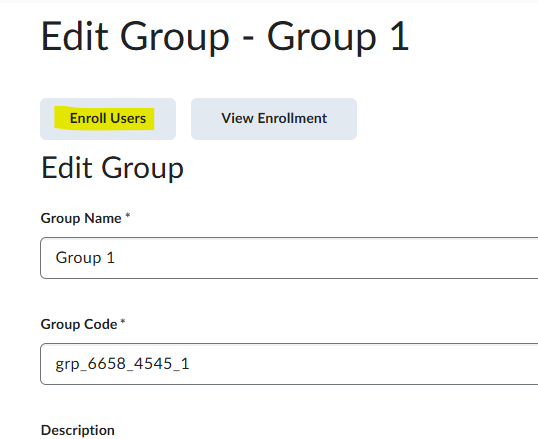Focus the Group Name text field
Viewport: 538px width, 439px height.
click(x=289, y=258)
